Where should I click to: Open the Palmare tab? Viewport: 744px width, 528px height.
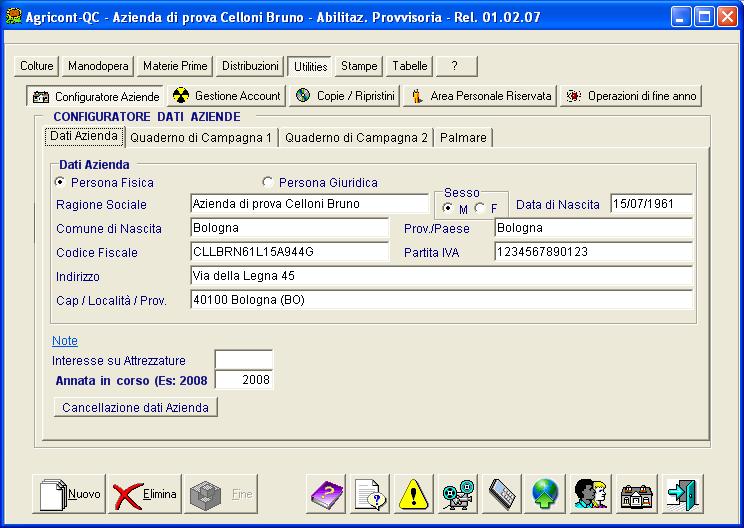coord(463,137)
